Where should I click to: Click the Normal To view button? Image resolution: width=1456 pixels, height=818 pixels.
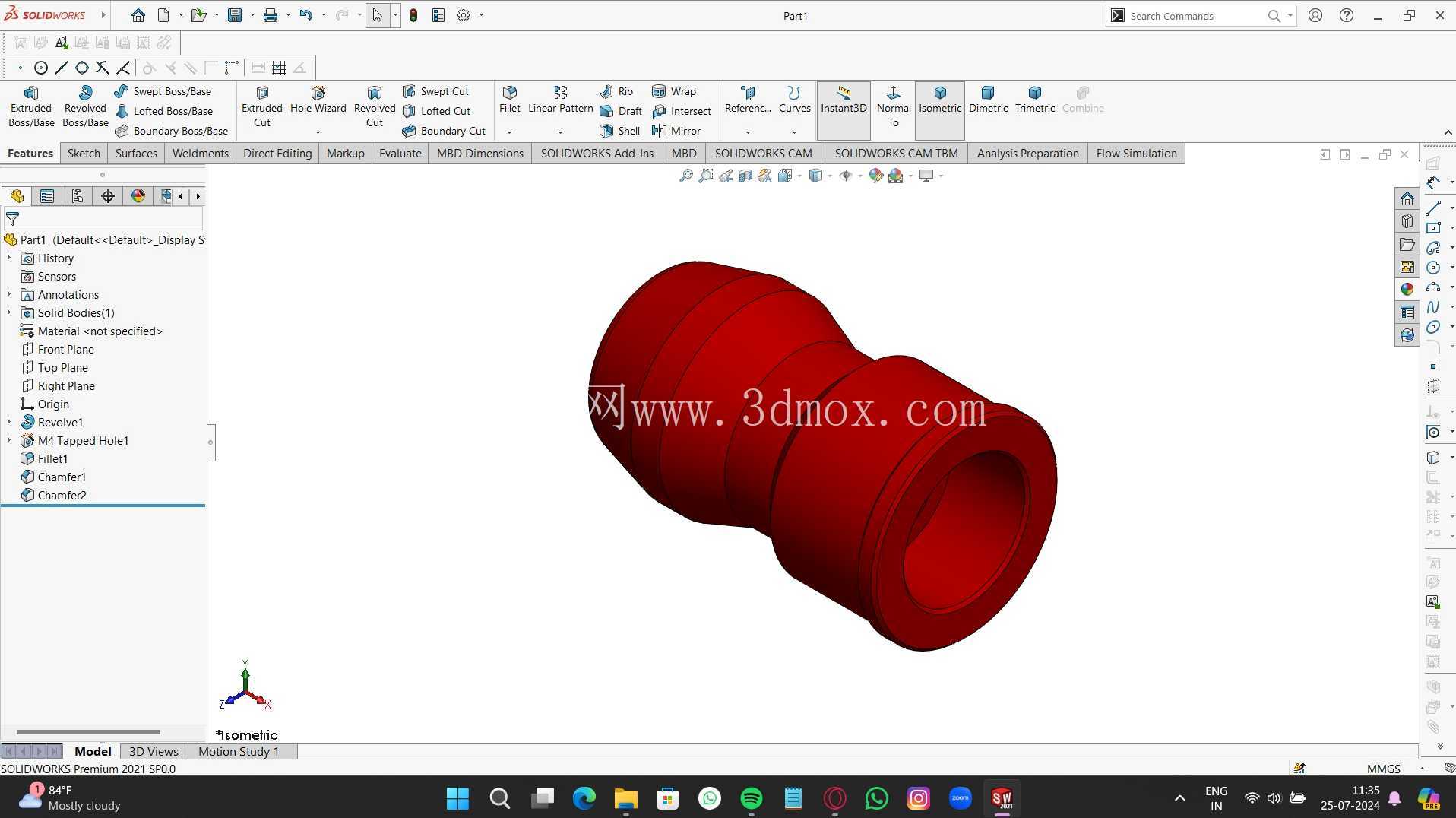click(x=894, y=106)
